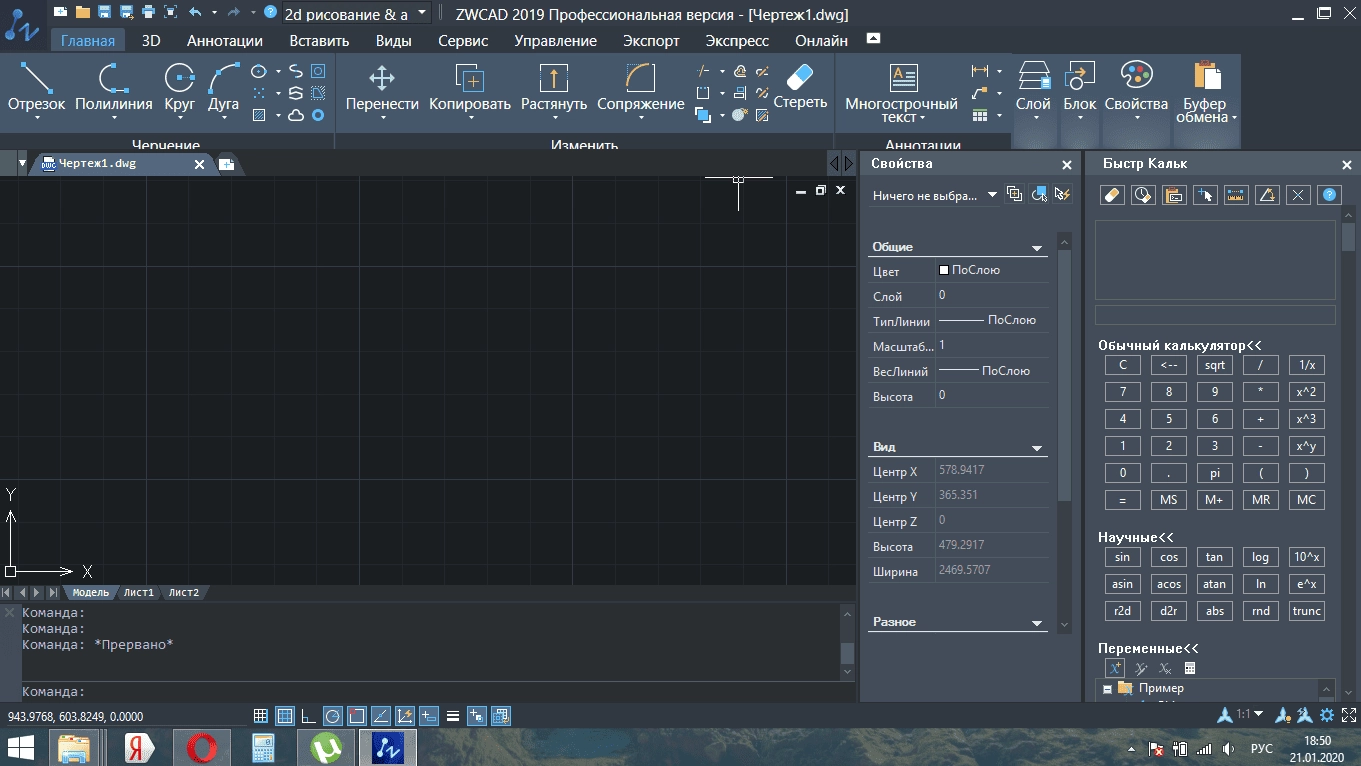The image size is (1361, 766).
Task: Switch to the Сервис ribbon tab
Action: pyautogui.click(x=463, y=41)
